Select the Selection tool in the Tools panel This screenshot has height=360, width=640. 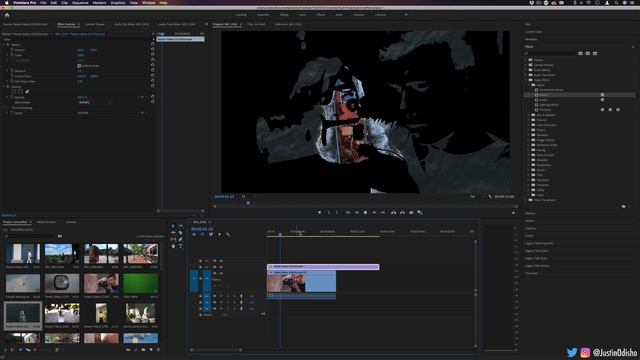[x=173, y=226]
